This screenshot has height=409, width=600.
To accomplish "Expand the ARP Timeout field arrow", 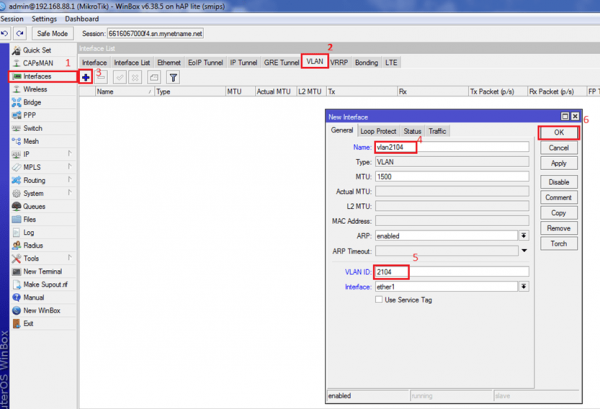I will 524,251.
